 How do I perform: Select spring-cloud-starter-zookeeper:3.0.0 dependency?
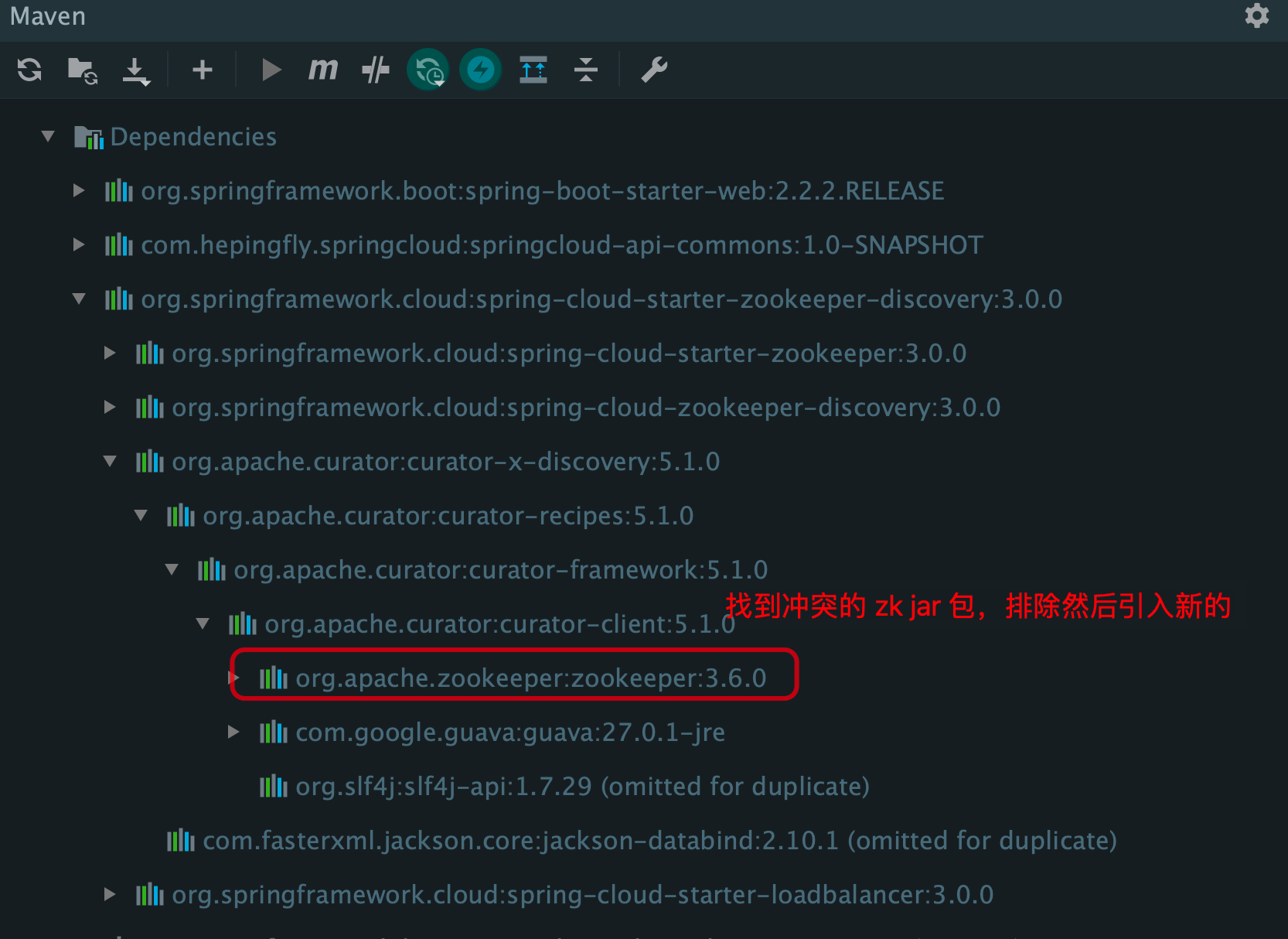(569, 353)
